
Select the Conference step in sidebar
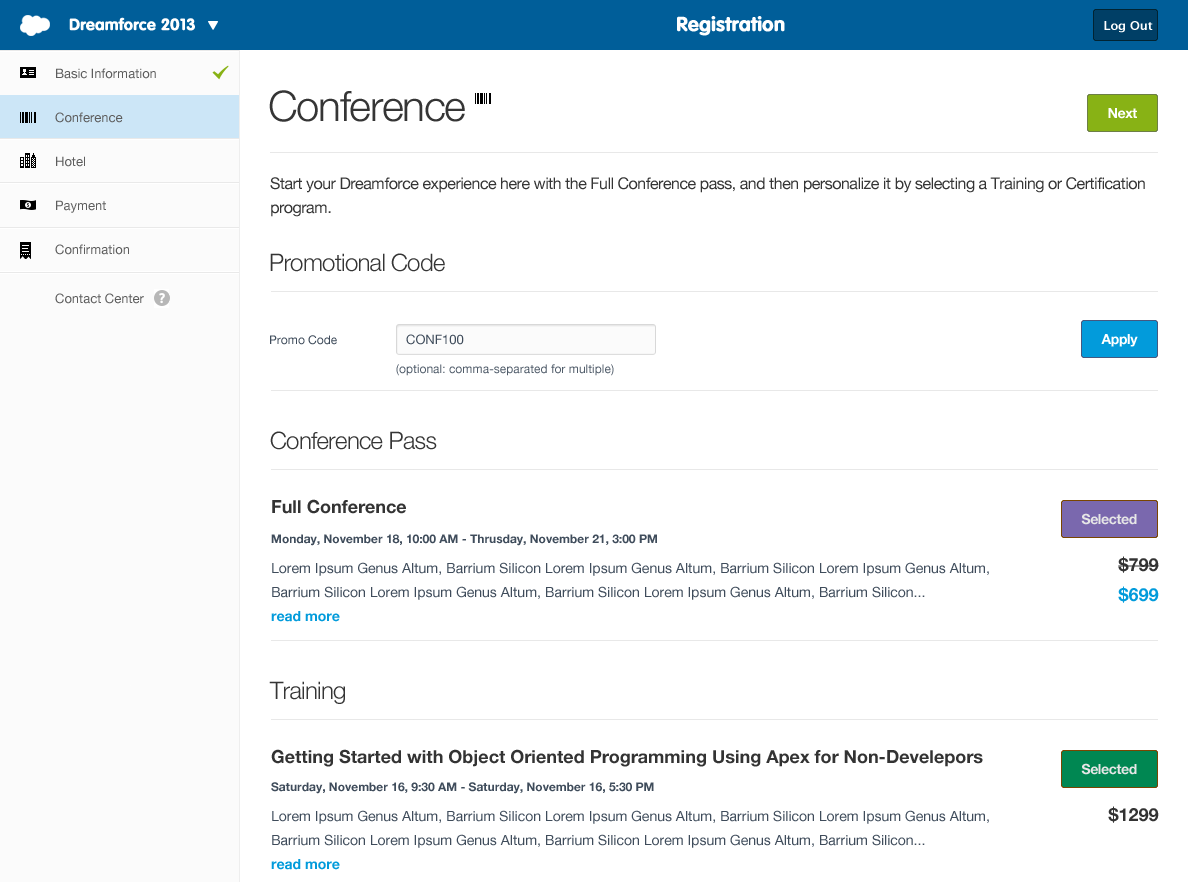click(x=120, y=117)
